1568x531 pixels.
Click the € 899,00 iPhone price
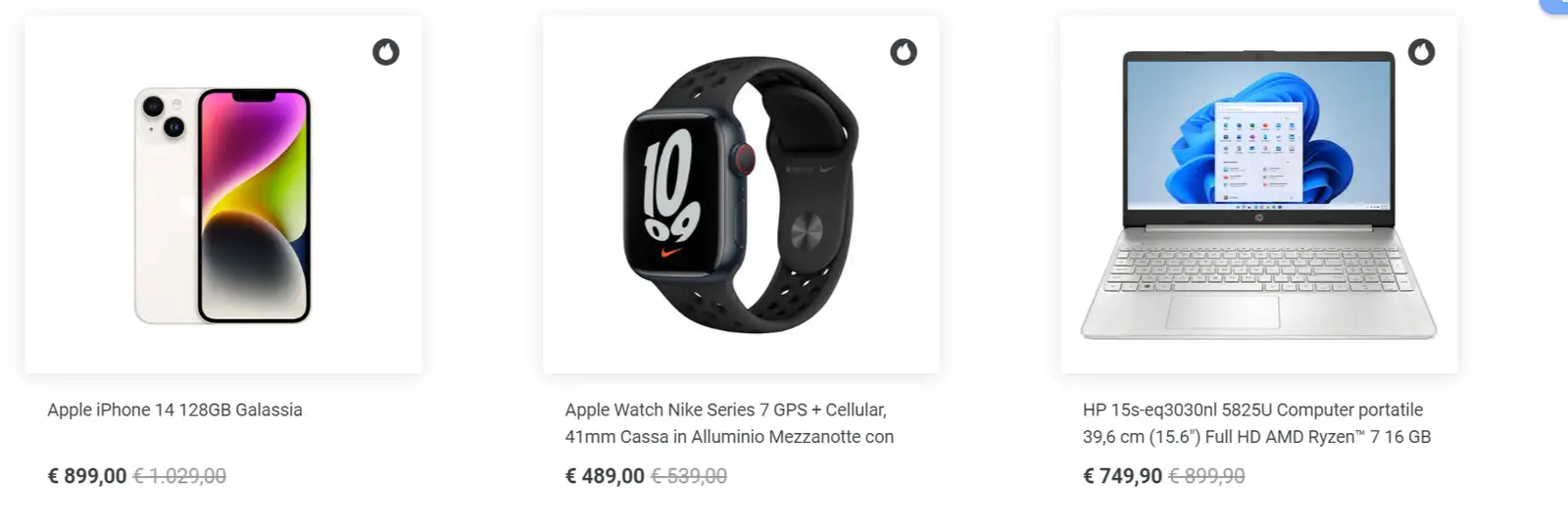tap(87, 476)
